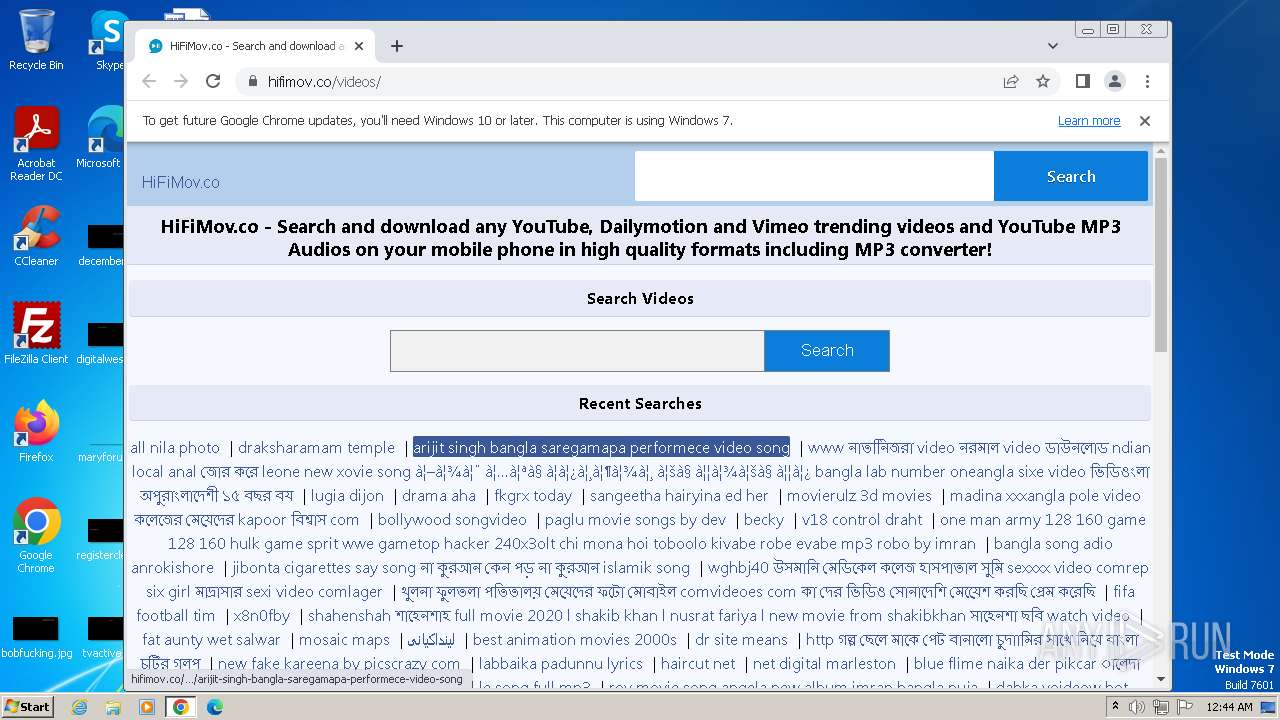Click the Windows Start button
This screenshot has height=720, width=1280.
coord(27,706)
